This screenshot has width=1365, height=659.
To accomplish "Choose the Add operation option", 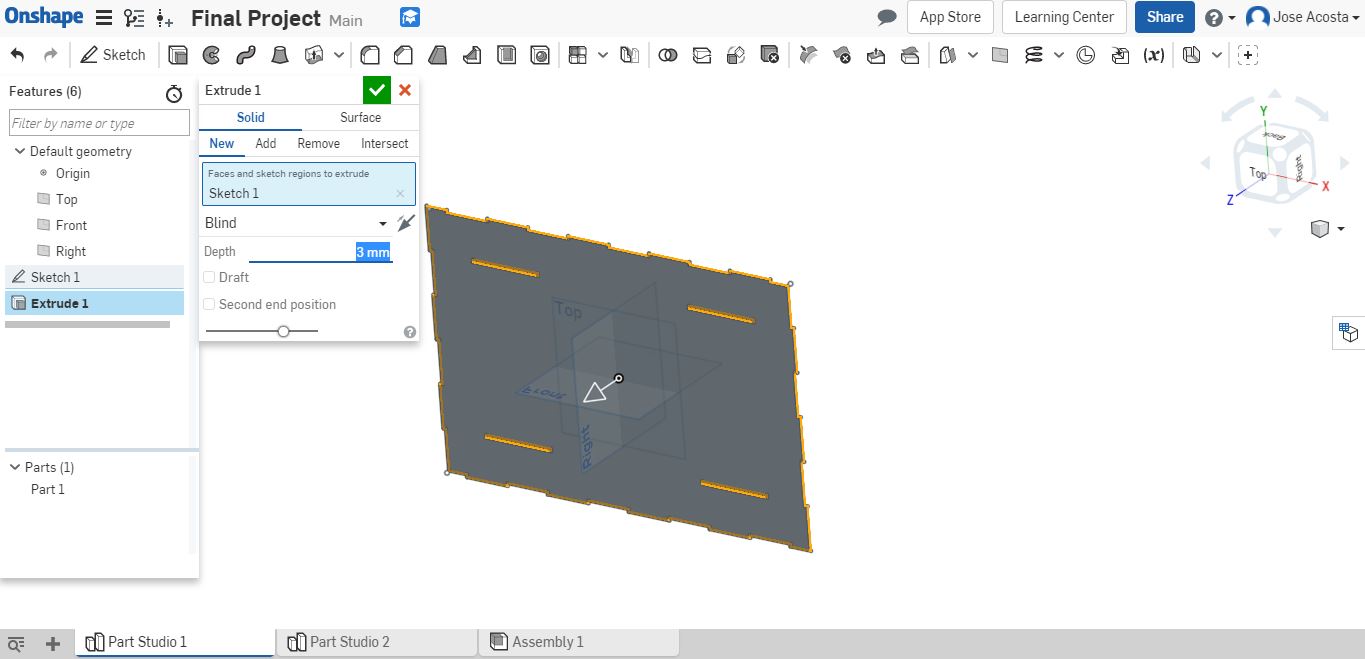I will coord(265,143).
